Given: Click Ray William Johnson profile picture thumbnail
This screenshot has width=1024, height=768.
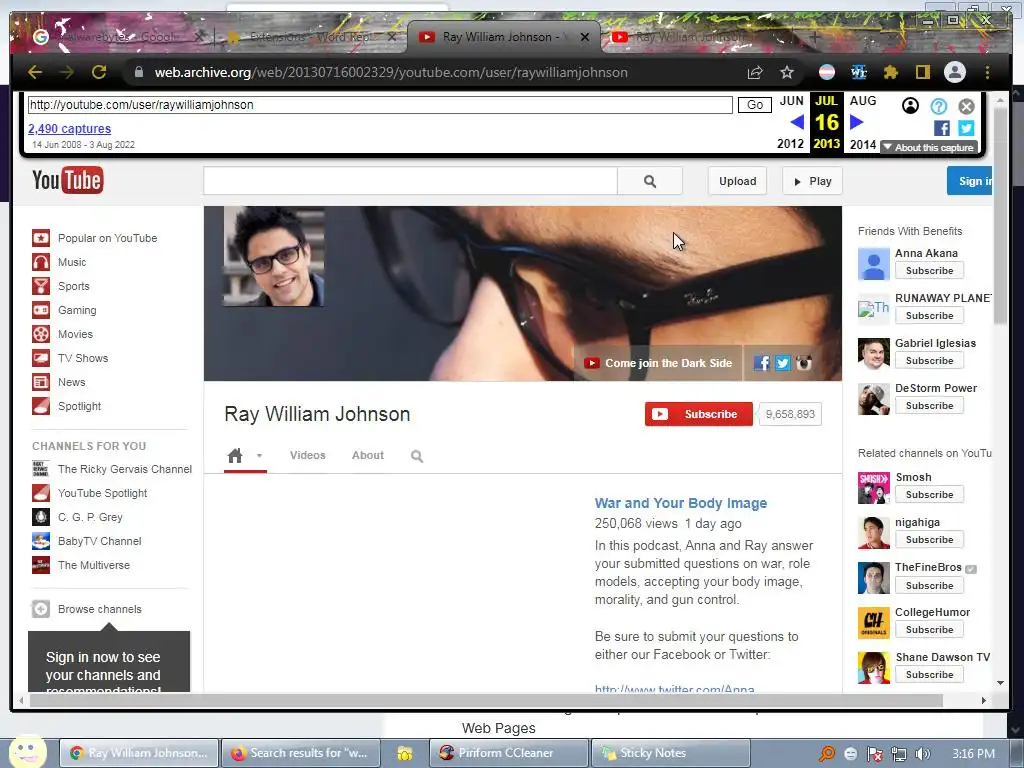Looking at the screenshot, I should pos(274,257).
